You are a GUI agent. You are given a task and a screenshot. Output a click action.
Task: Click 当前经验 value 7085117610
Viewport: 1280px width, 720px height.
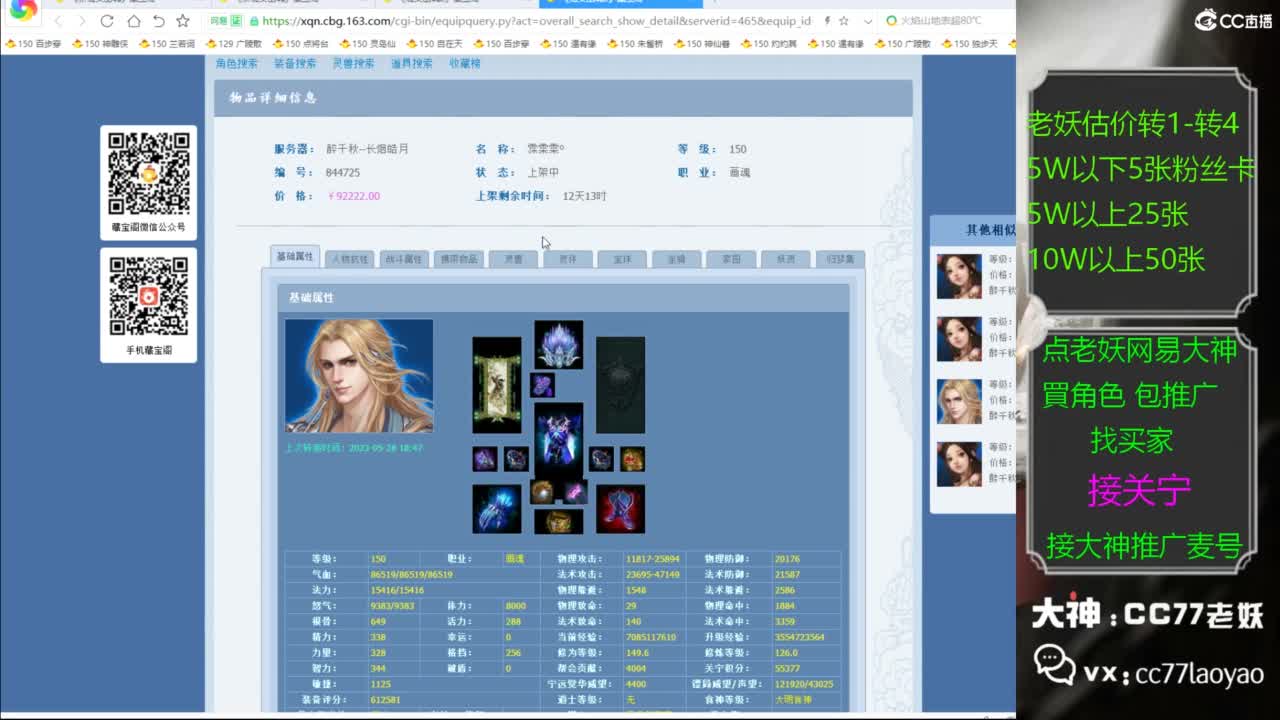(x=651, y=637)
